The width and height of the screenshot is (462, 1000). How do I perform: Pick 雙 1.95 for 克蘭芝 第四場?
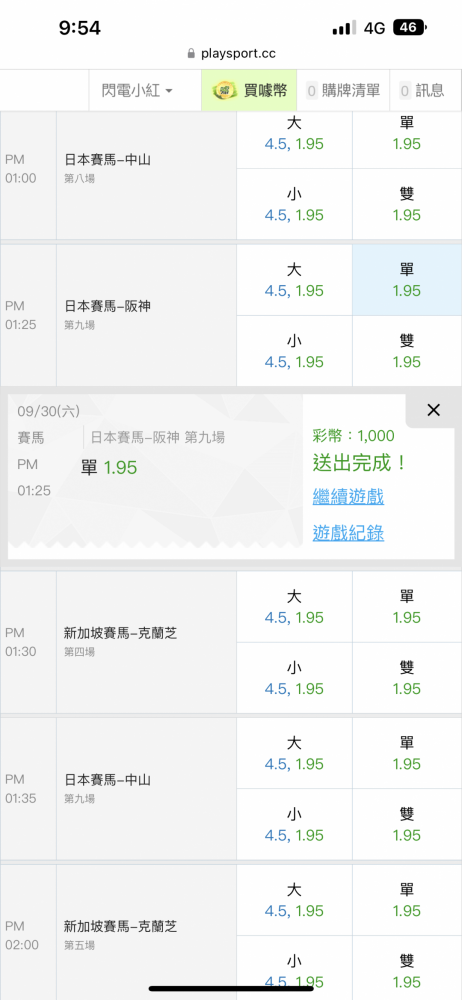click(x=407, y=678)
